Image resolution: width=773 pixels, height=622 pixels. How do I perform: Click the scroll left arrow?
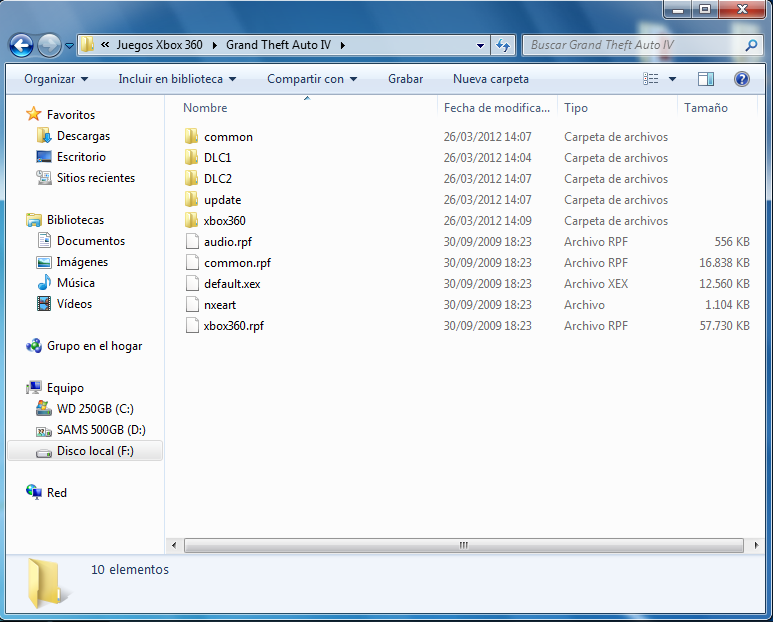tap(174, 545)
